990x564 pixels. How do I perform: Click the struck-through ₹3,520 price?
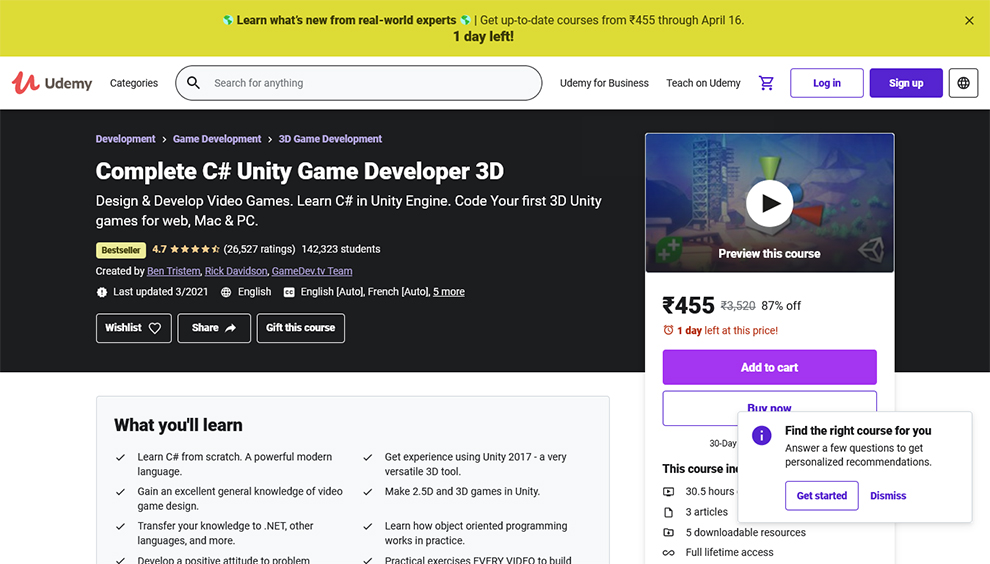tap(738, 306)
